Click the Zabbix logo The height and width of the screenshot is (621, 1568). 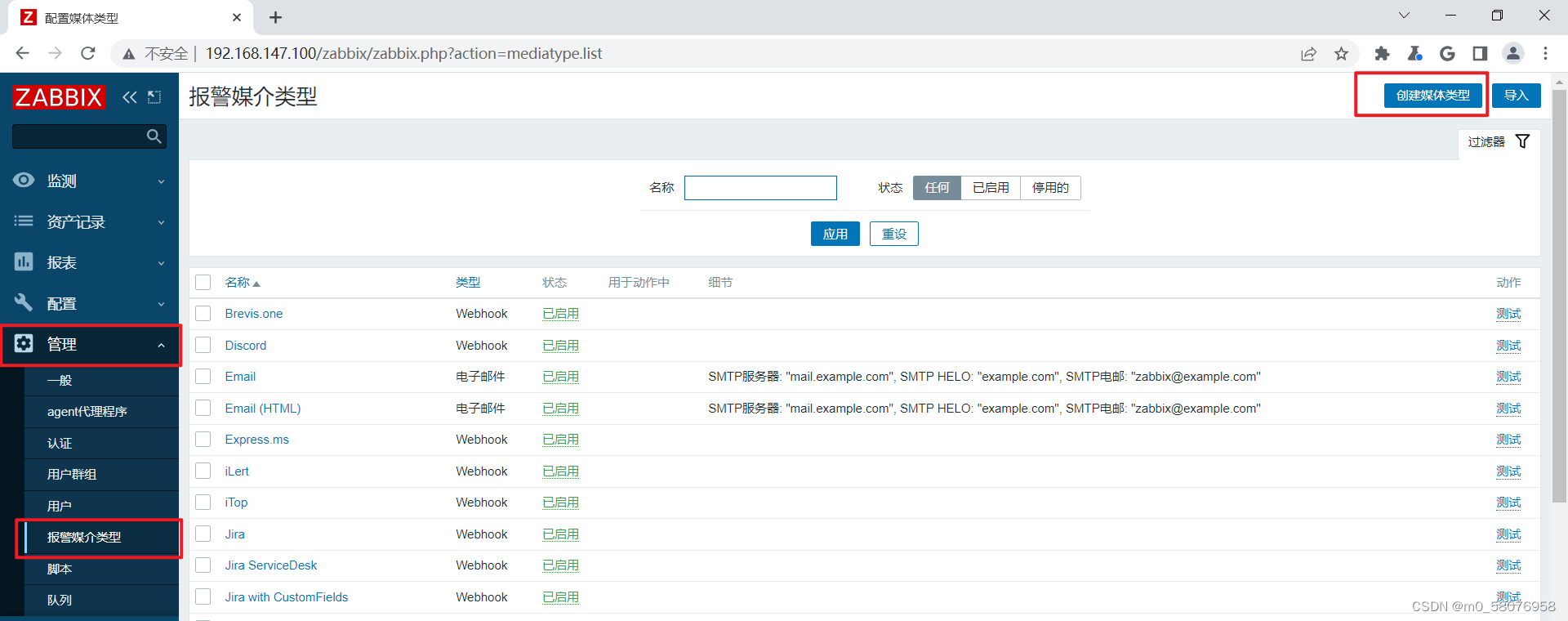tap(59, 97)
